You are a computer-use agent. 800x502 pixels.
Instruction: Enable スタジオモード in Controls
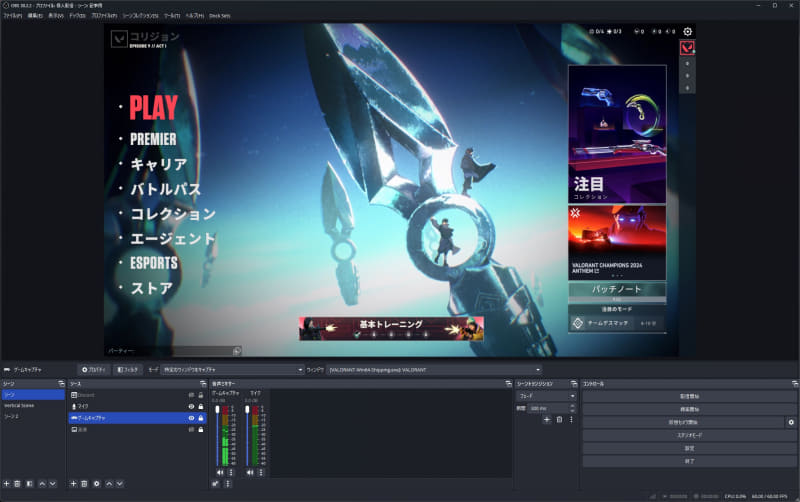(x=689, y=435)
